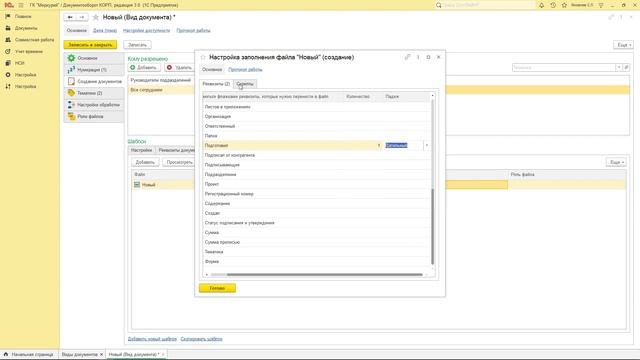The image size is (640, 360).
Task: Select the Ответственный row
Action: coord(316,126)
